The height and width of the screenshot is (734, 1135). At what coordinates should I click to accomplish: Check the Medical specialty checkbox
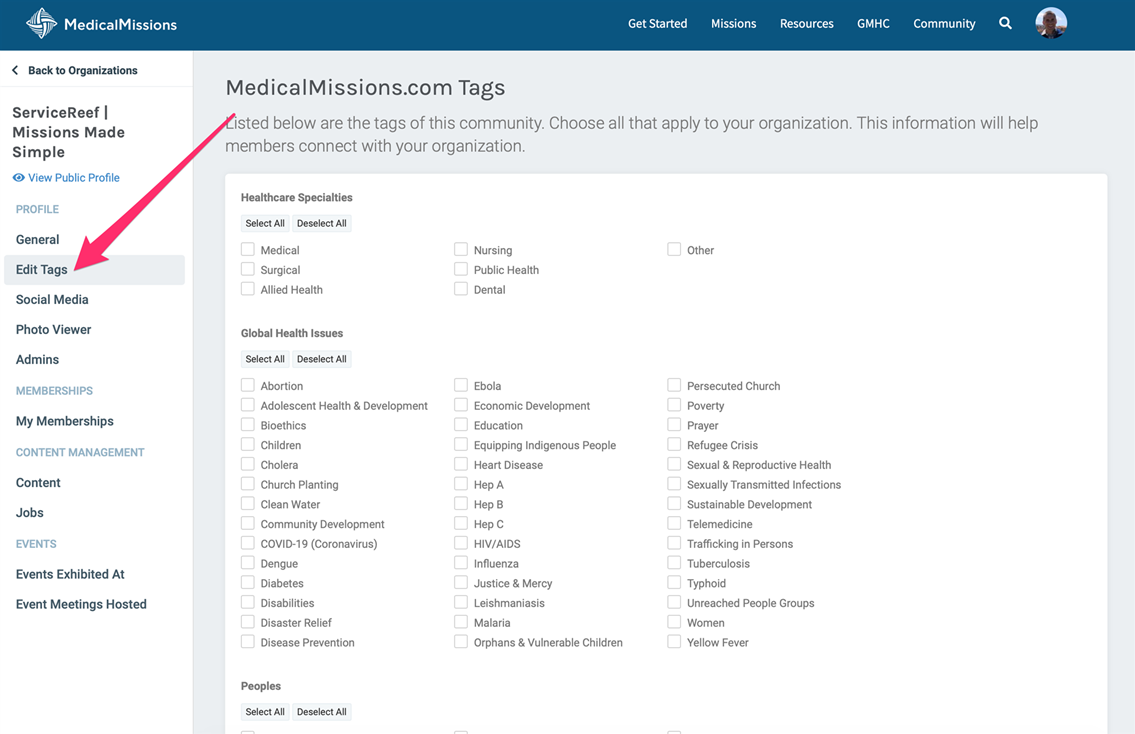tap(248, 249)
